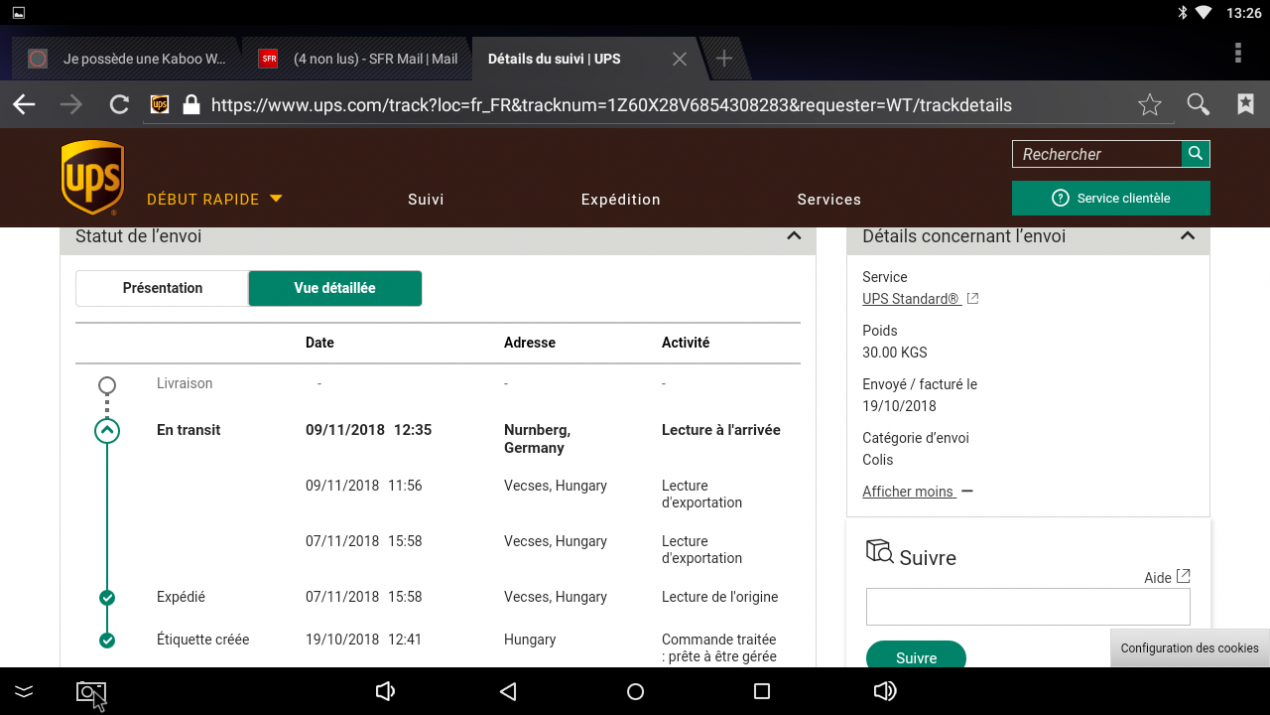Click the green site search button
Image resolution: width=1270 pixels, height=715 pixels.
click(1196, 154)
